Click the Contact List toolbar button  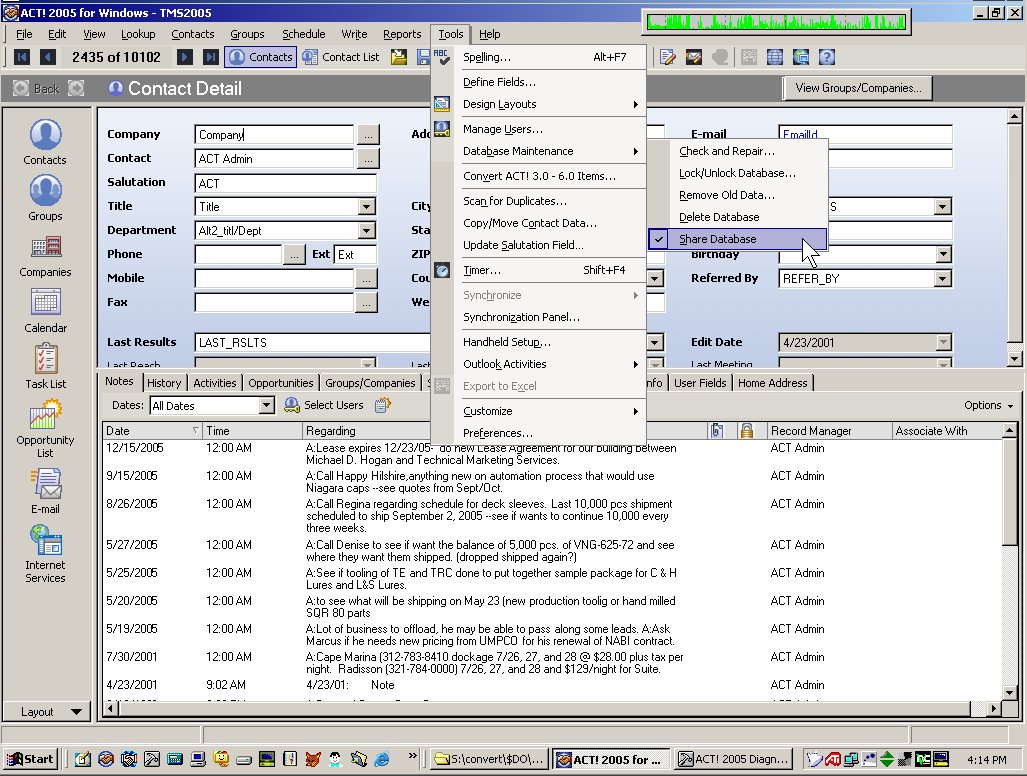pos(341,57)
